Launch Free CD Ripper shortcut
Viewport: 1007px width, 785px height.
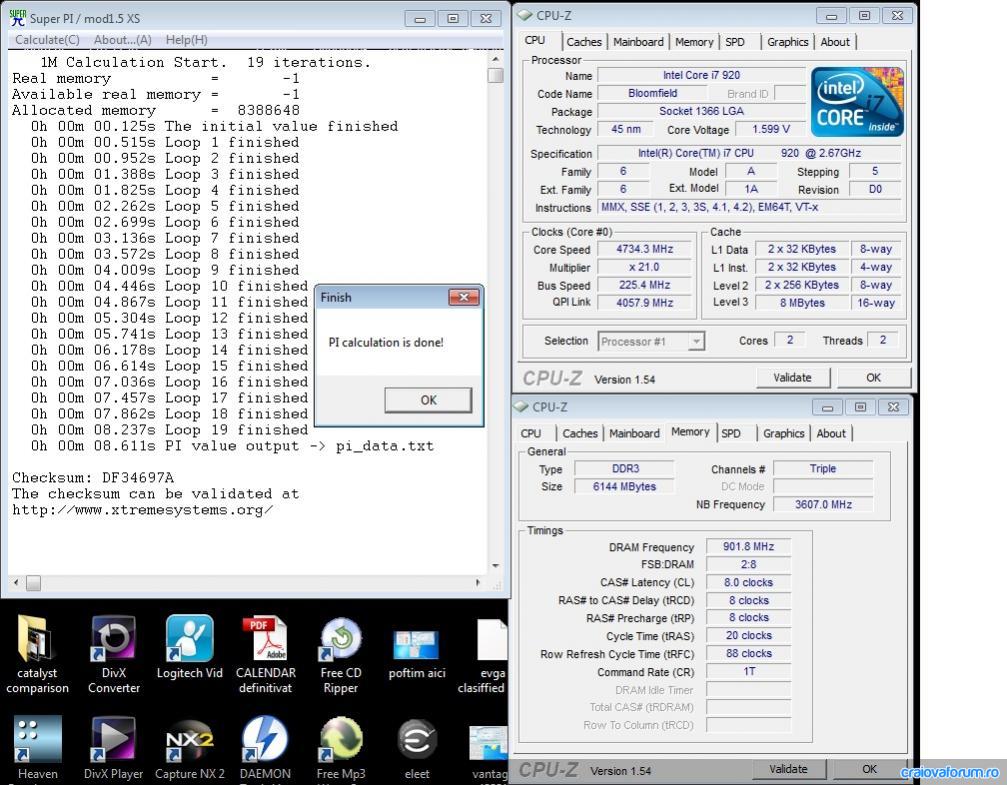[x=341, y=654]
